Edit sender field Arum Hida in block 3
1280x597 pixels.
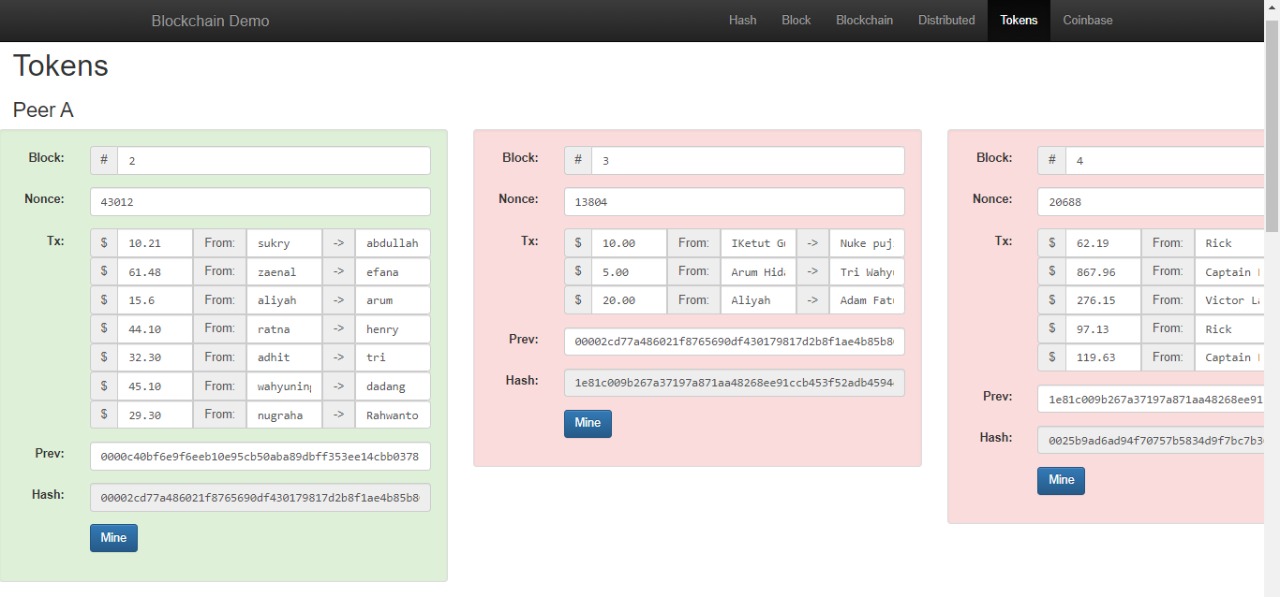(758, 272)
